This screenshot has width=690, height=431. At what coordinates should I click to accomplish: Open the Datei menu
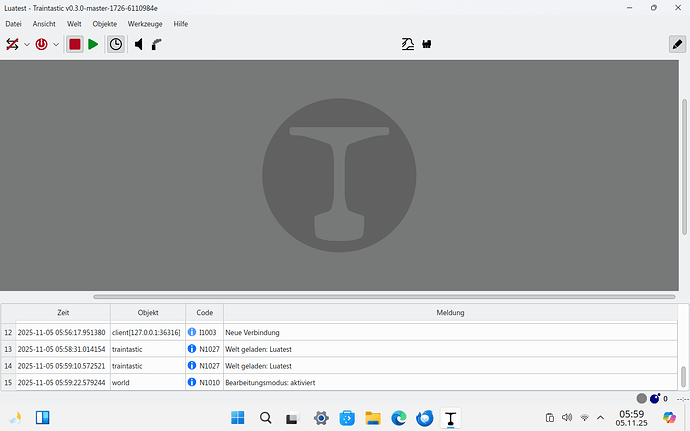14,23
